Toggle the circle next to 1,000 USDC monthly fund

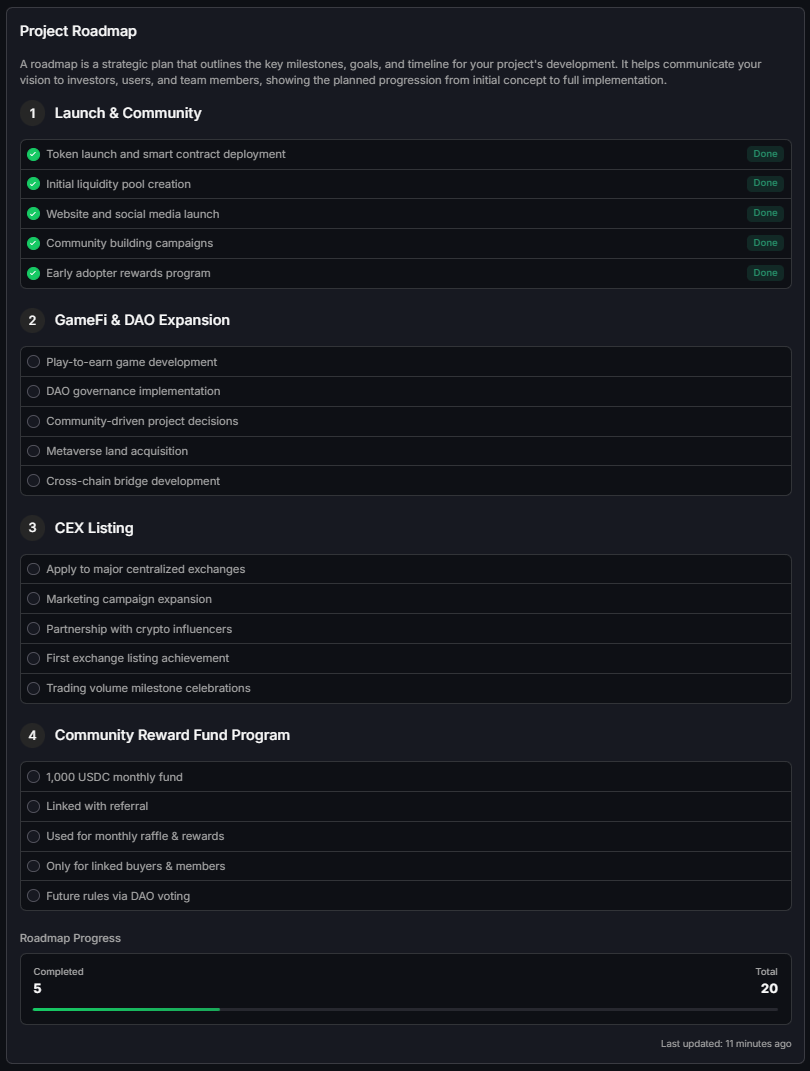(33, 777)
